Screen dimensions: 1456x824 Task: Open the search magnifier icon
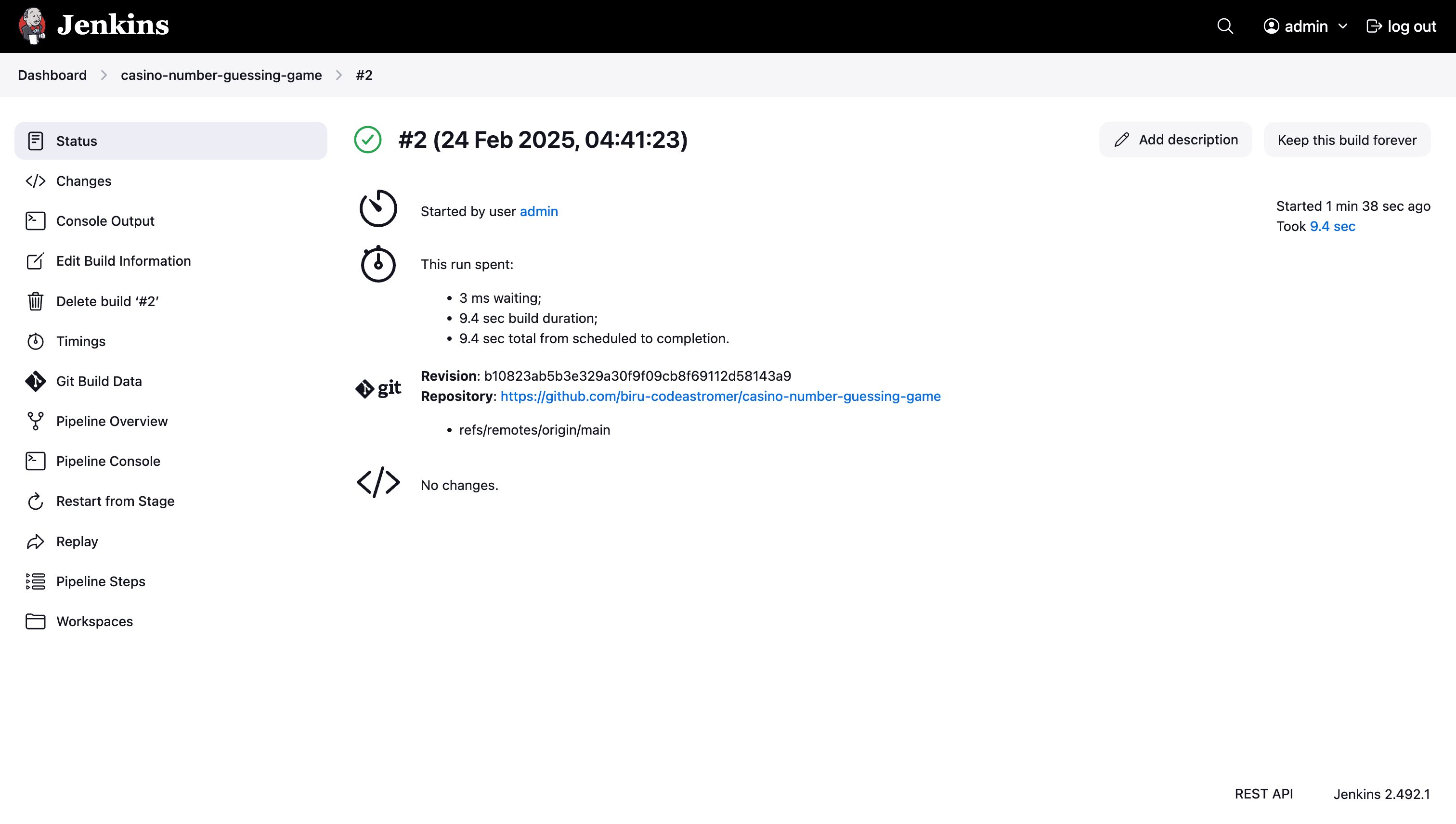(x=1225, y=26)
